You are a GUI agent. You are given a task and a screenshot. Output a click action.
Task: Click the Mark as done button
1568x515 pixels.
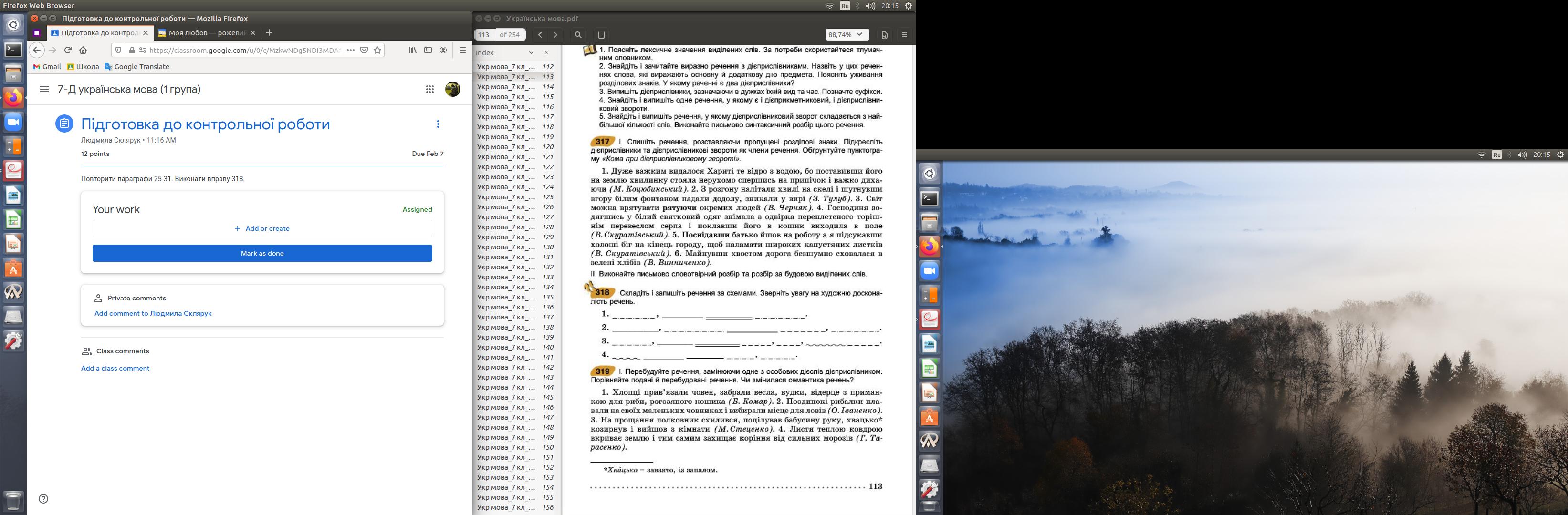(262, 254)
